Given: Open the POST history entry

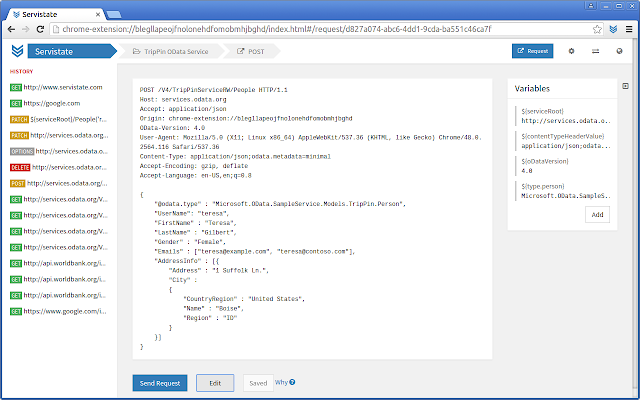Looking at the screenshot, I should point(59,183).
